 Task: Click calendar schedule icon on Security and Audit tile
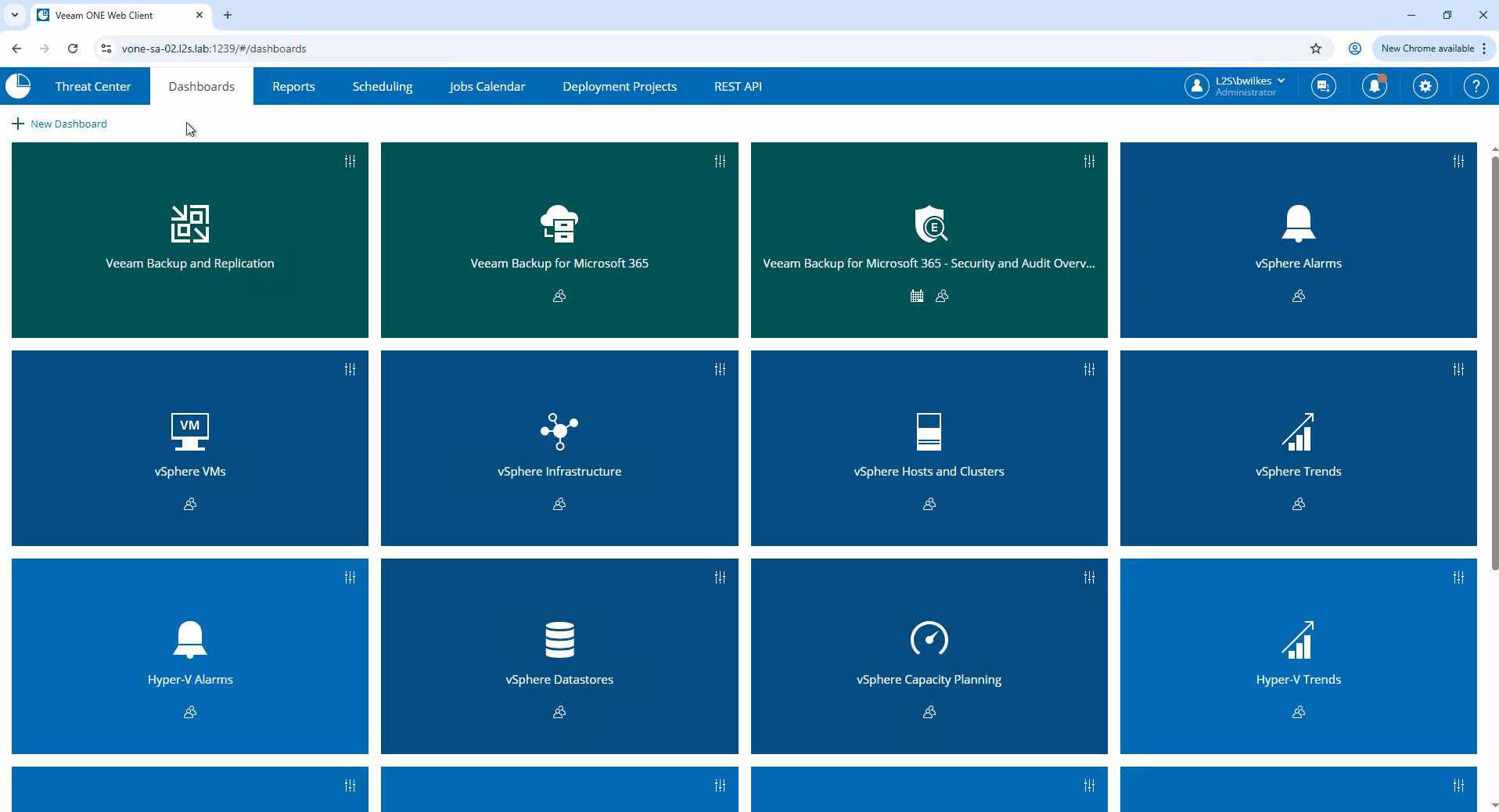coord(917,296)
